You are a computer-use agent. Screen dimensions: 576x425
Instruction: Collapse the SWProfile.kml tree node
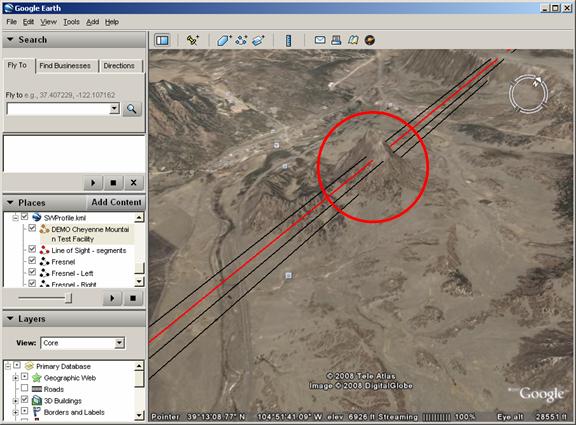coord(15,218)
